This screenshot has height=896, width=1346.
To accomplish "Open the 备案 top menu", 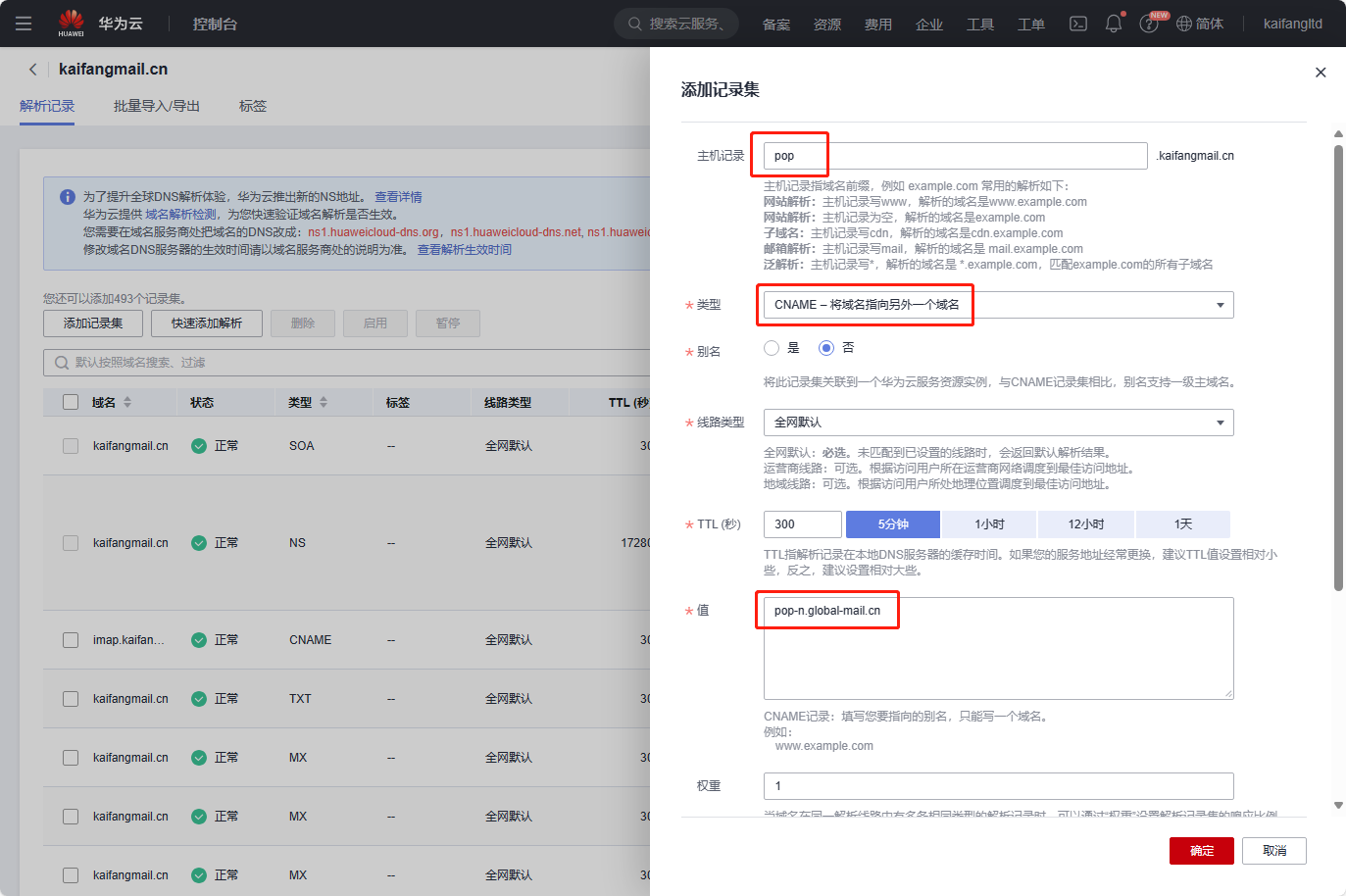I will pyautogui.click(x=776, y=25).
